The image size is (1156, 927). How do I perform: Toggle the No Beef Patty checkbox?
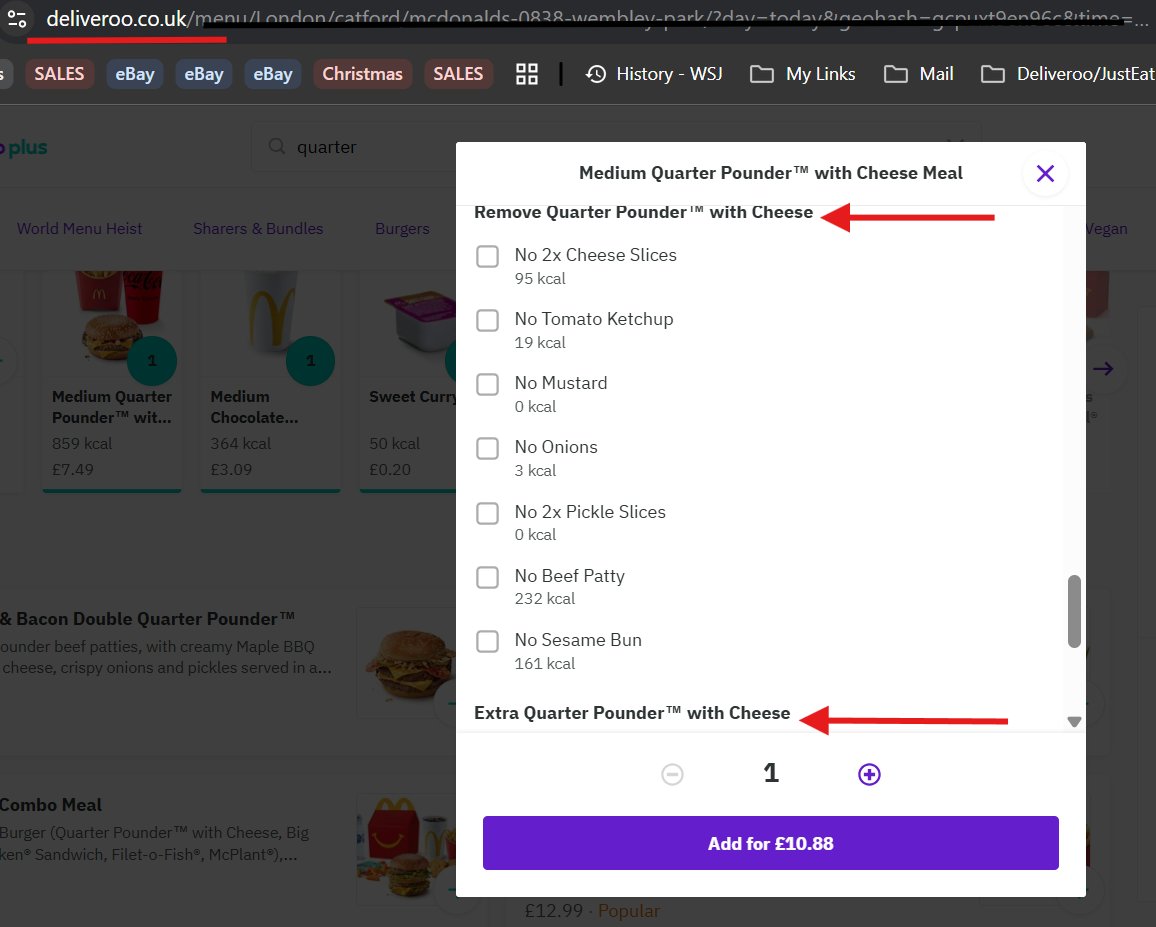487,577
